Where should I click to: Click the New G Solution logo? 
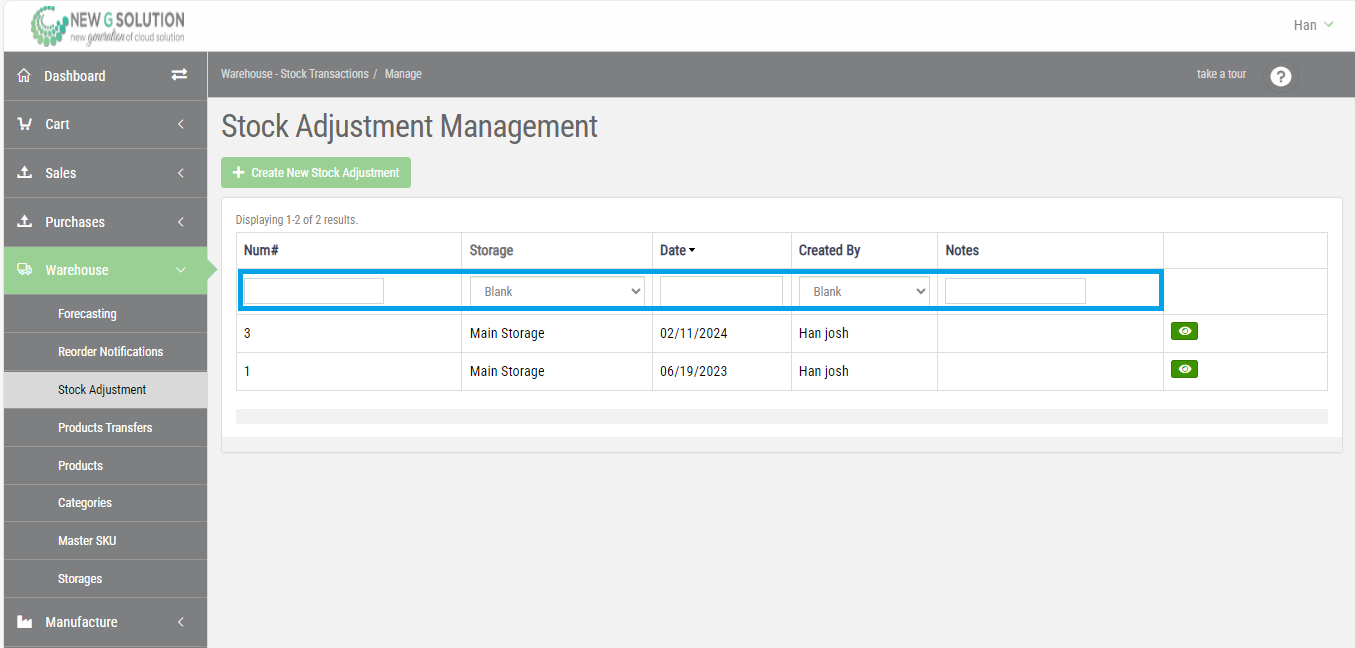(108, 26)
